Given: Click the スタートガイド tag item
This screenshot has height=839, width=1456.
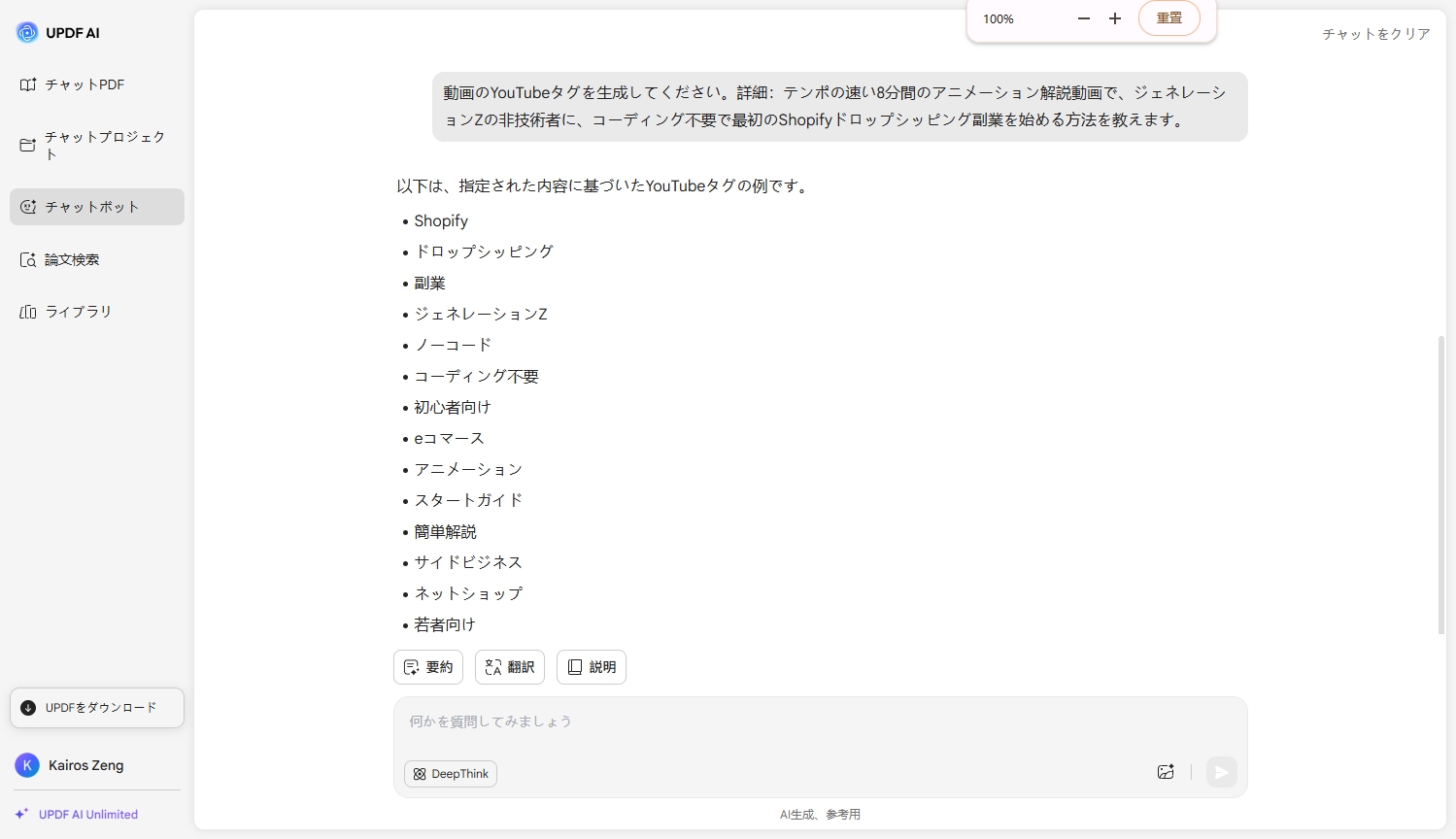Looking at the screenshot, I should (468, 500).
